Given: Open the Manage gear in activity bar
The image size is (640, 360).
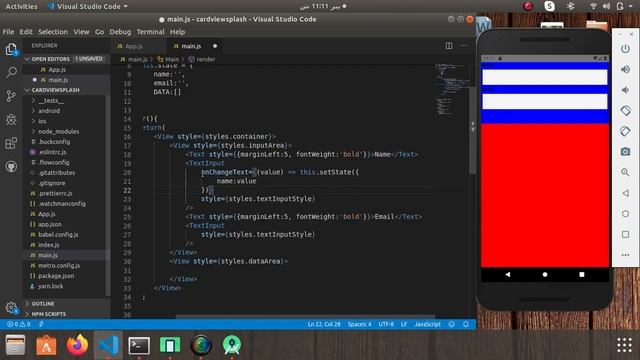Looking at the screenshot, I should [11, 307].
